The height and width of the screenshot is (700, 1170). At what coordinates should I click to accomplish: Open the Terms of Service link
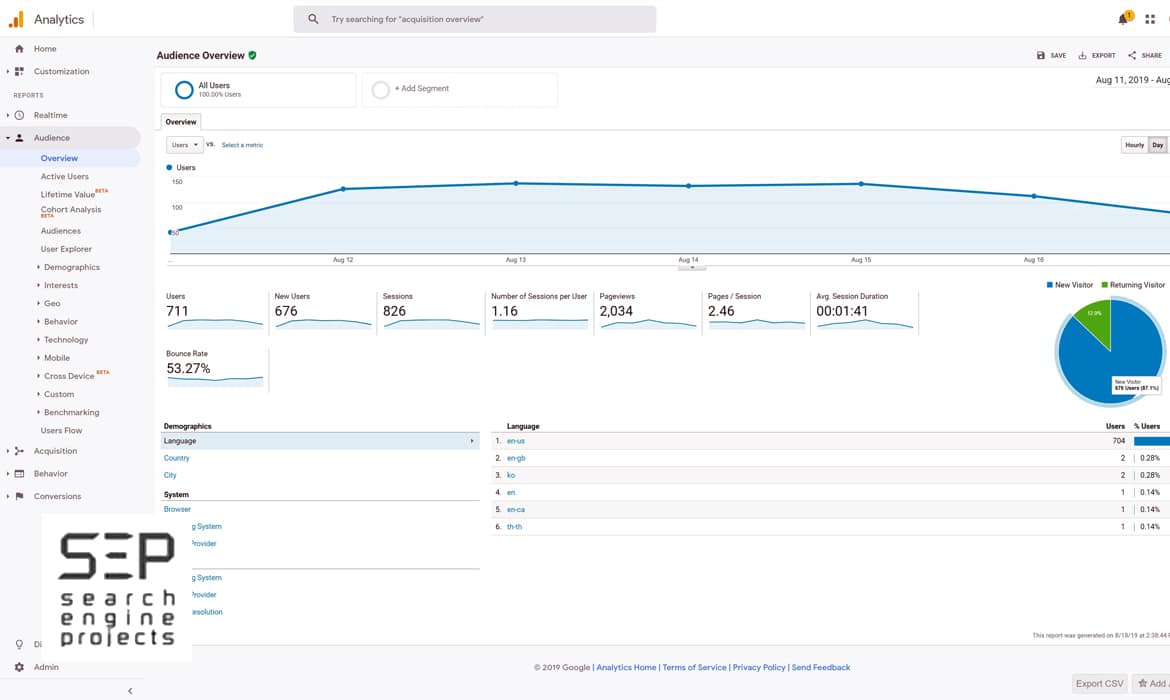pyautogui.click(x=694, y=667)
